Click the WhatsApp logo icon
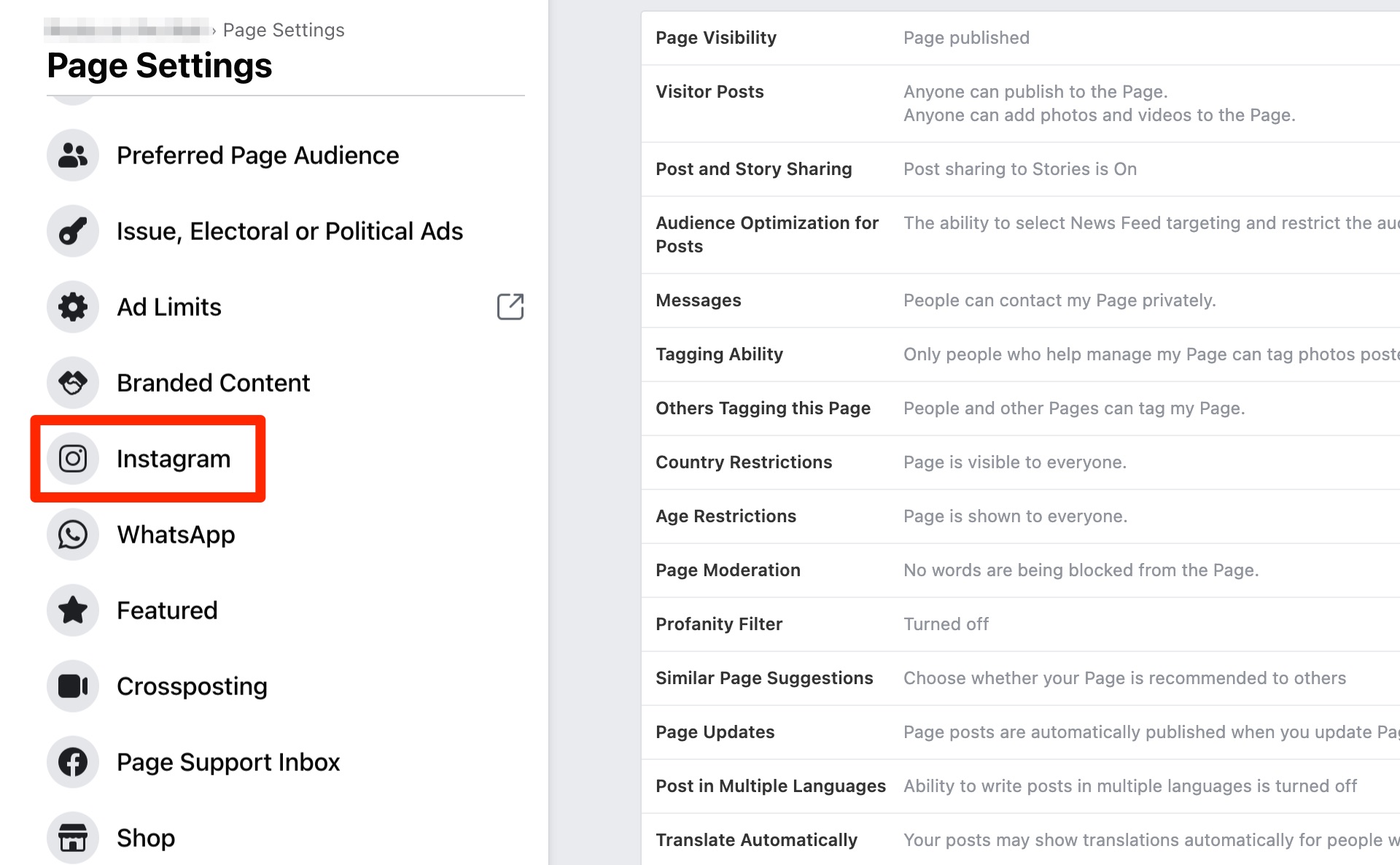The image size is (1400, 865). [73, 535]
